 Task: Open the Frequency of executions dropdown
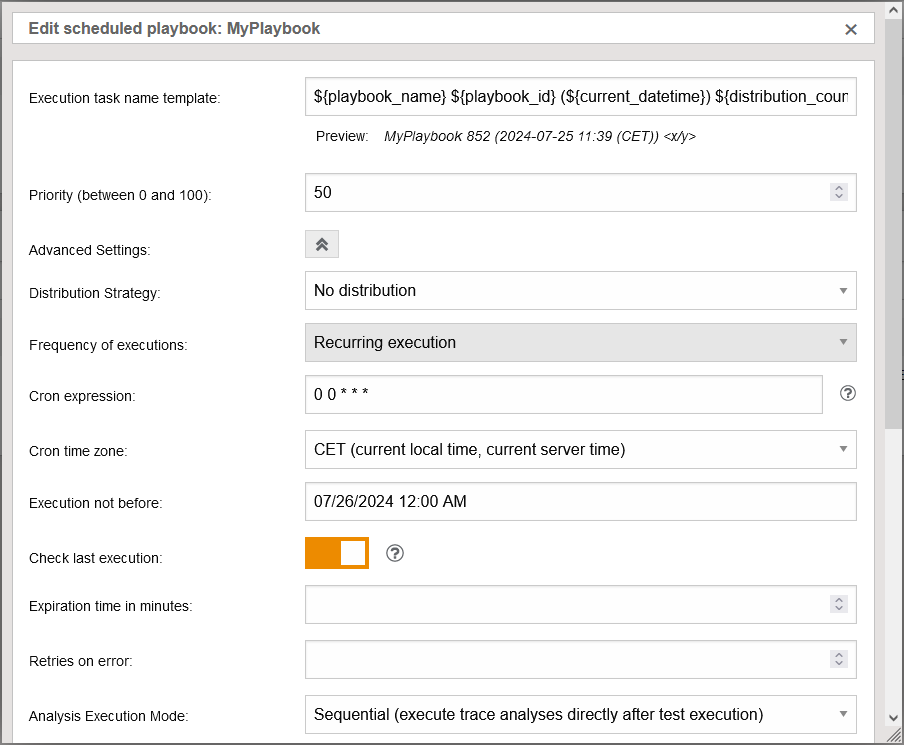click(x=580, y=342)
